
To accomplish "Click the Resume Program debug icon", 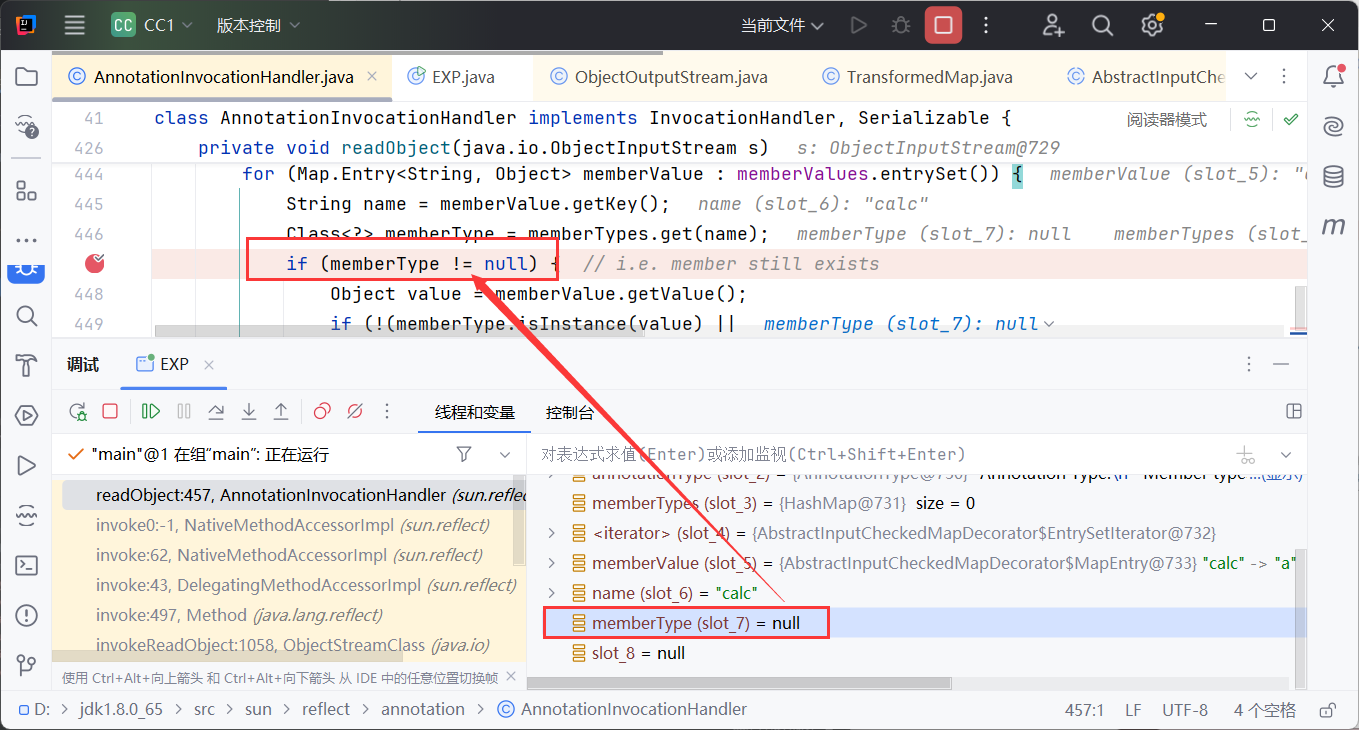I will point(151,411).
